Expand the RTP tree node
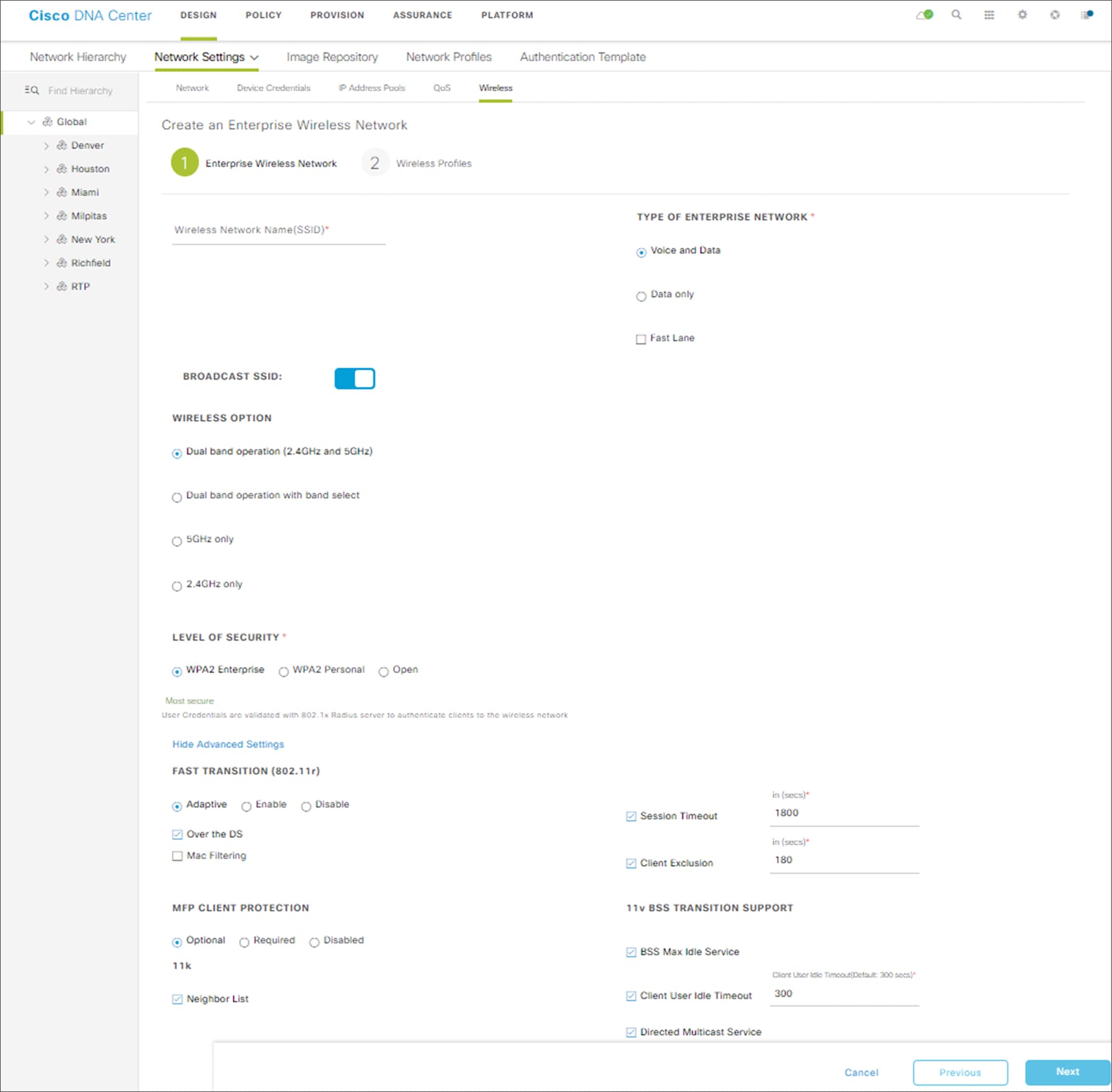Viewport: 1112px width, 1092px height. tap(46, 287)
